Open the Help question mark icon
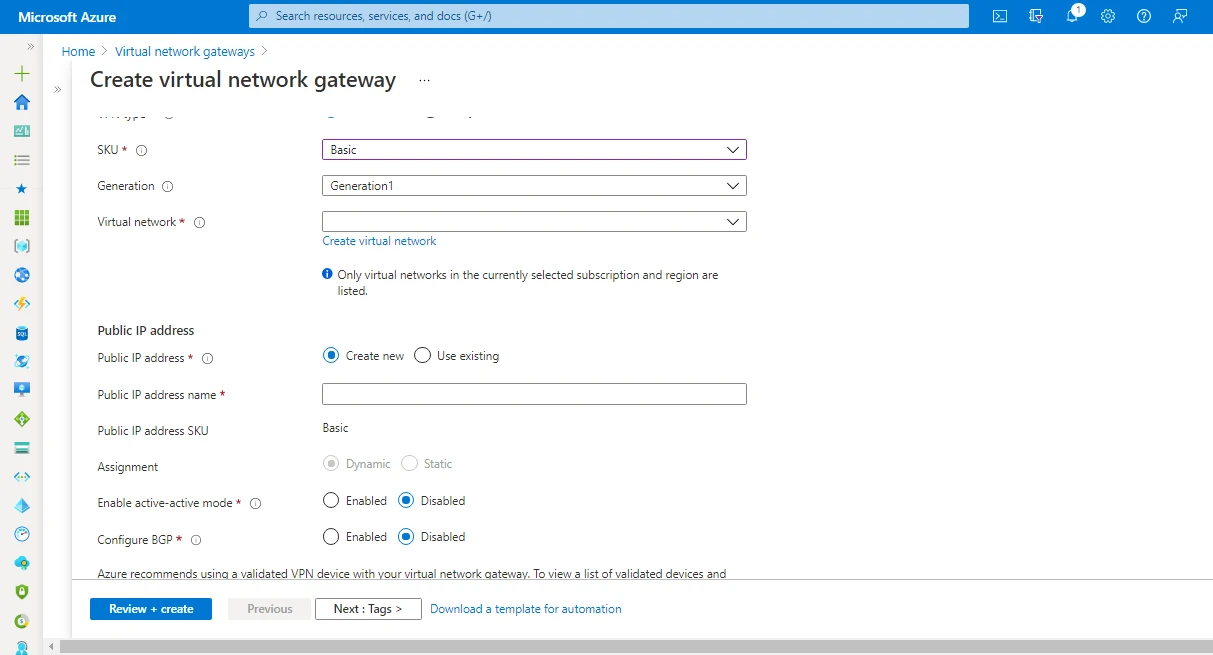This screenshot has height=655, width=1213. click(x=1143, y=16)
